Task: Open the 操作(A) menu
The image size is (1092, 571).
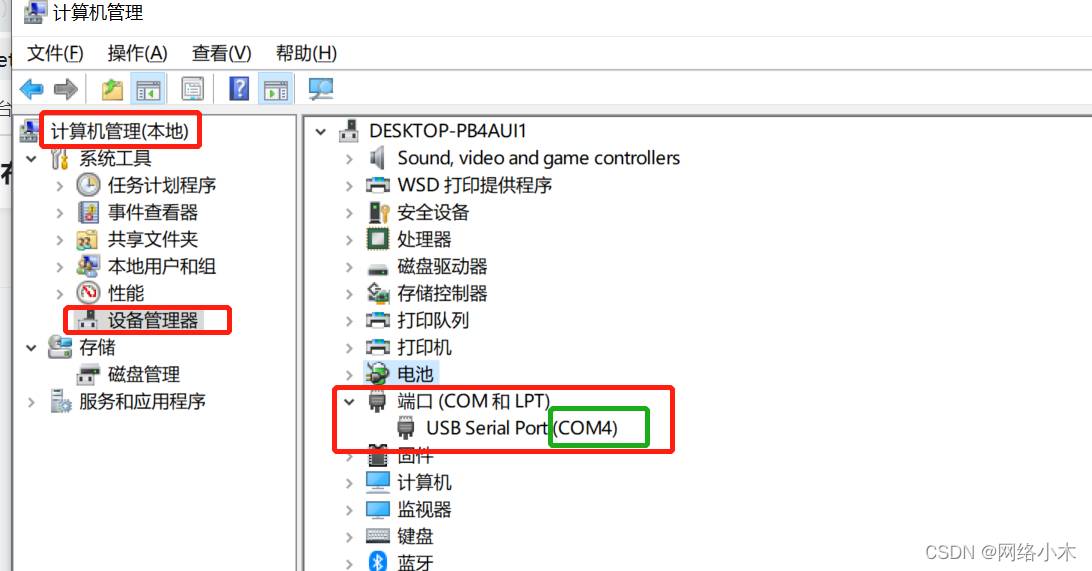Action: 137,53
